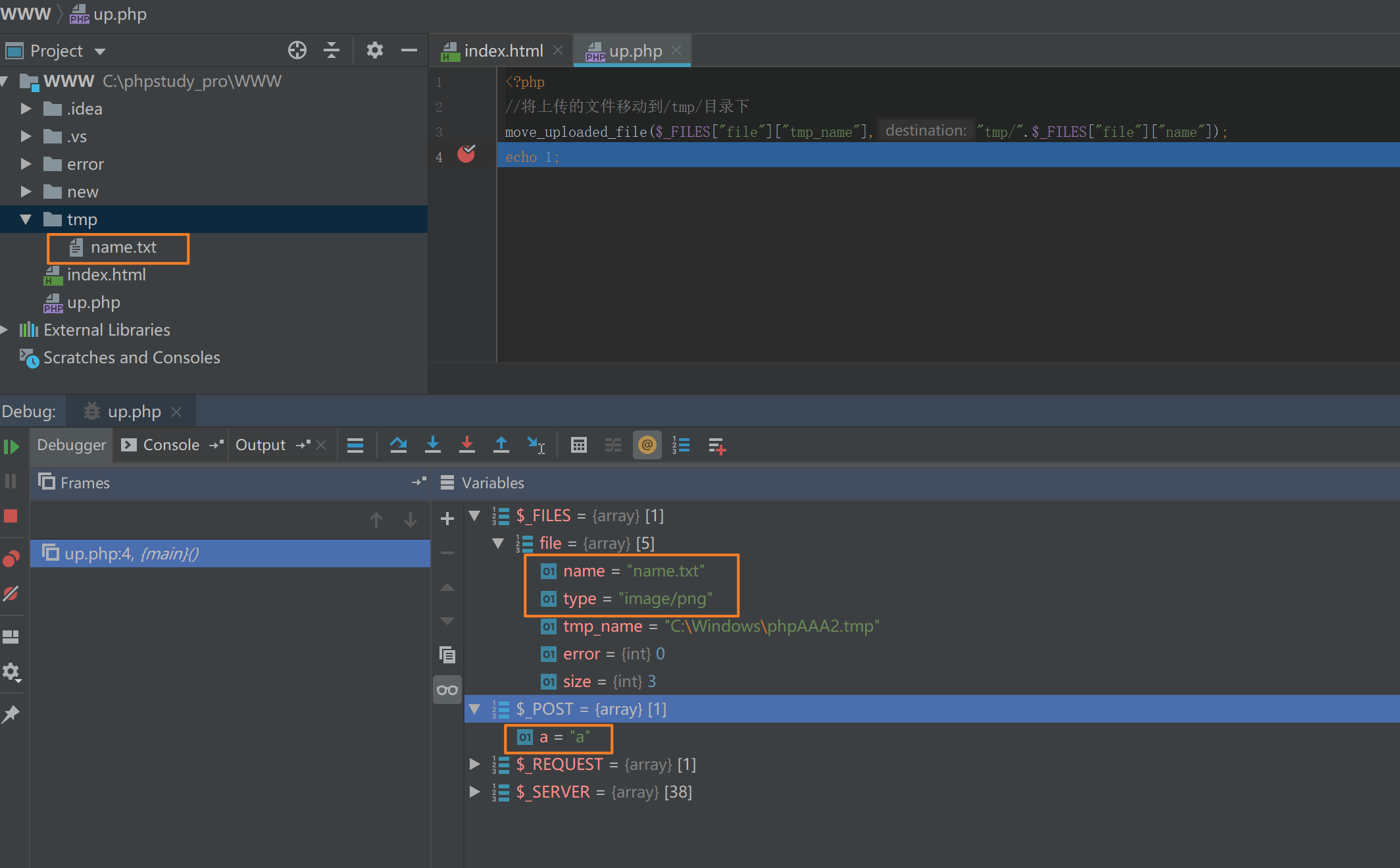The image size is (1400, 868).
Task: Collapse the $_POST variable node
Action: coord(474,709)
